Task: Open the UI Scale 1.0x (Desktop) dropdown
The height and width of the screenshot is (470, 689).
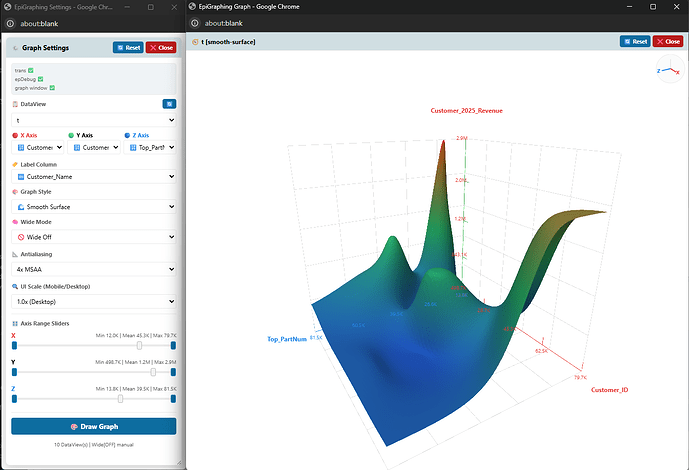Action: 94,301
